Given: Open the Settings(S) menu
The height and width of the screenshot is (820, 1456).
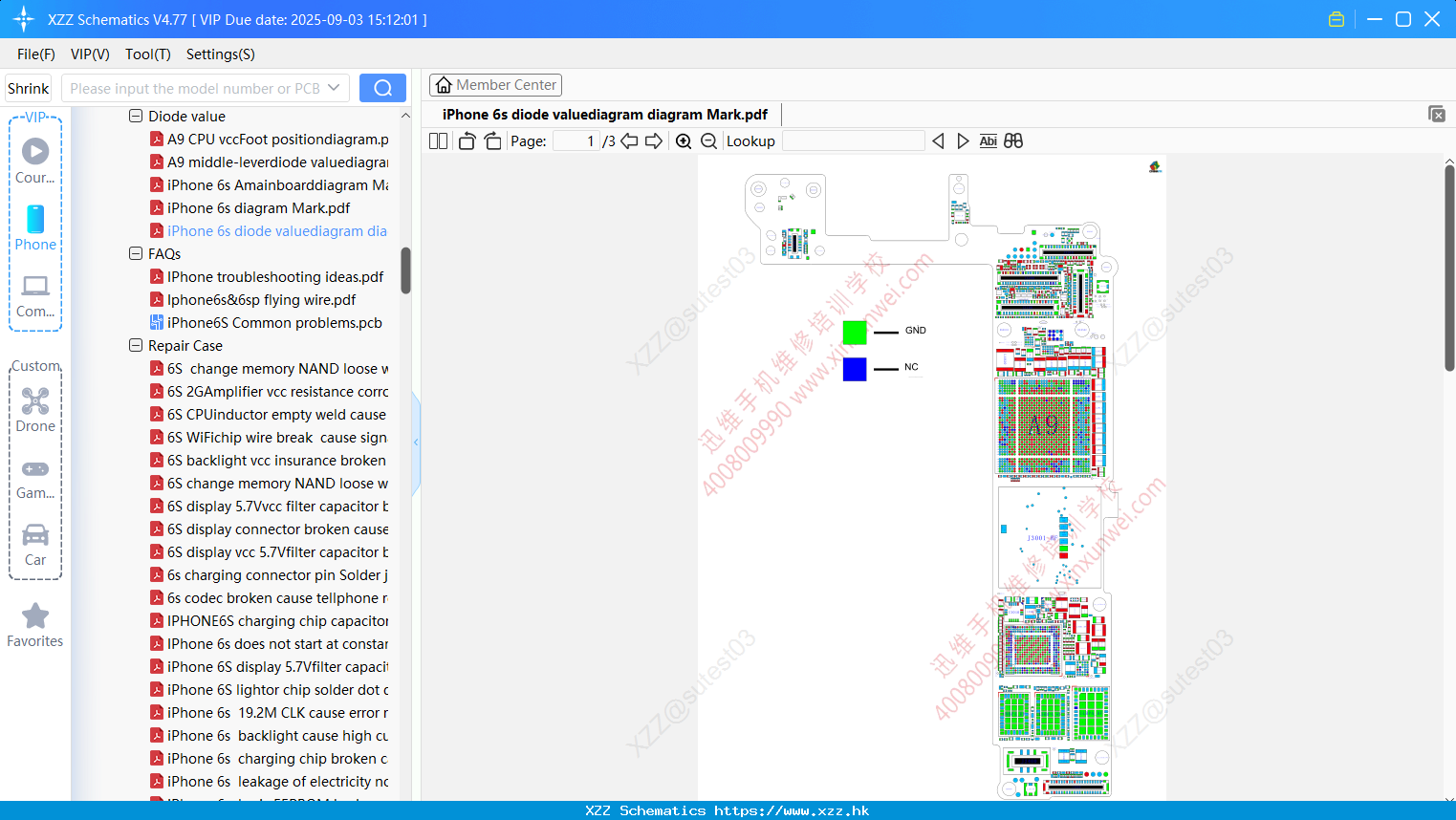Looking at the screenshot, I should [221, 54].
